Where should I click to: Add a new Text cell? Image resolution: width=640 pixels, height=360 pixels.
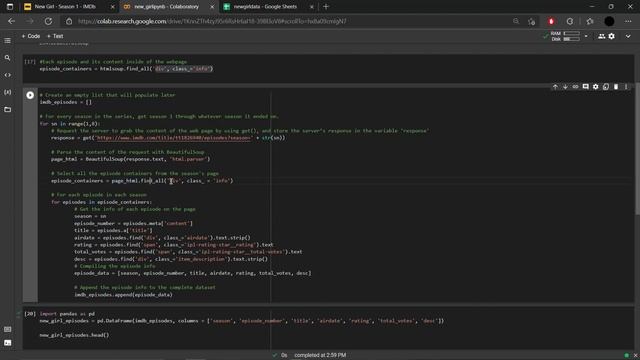pos(55,36)
